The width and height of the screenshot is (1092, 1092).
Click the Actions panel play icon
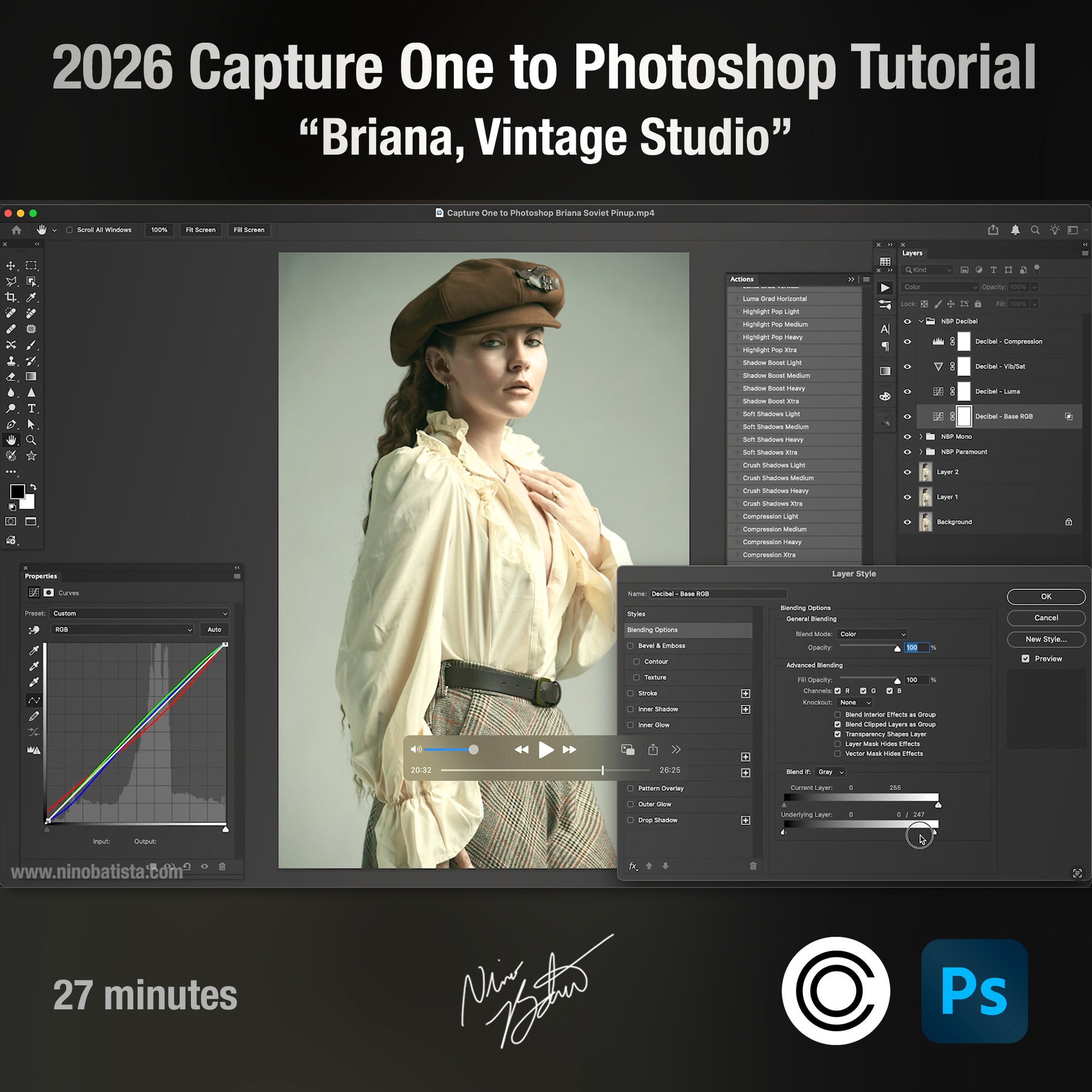pos(885,288)
